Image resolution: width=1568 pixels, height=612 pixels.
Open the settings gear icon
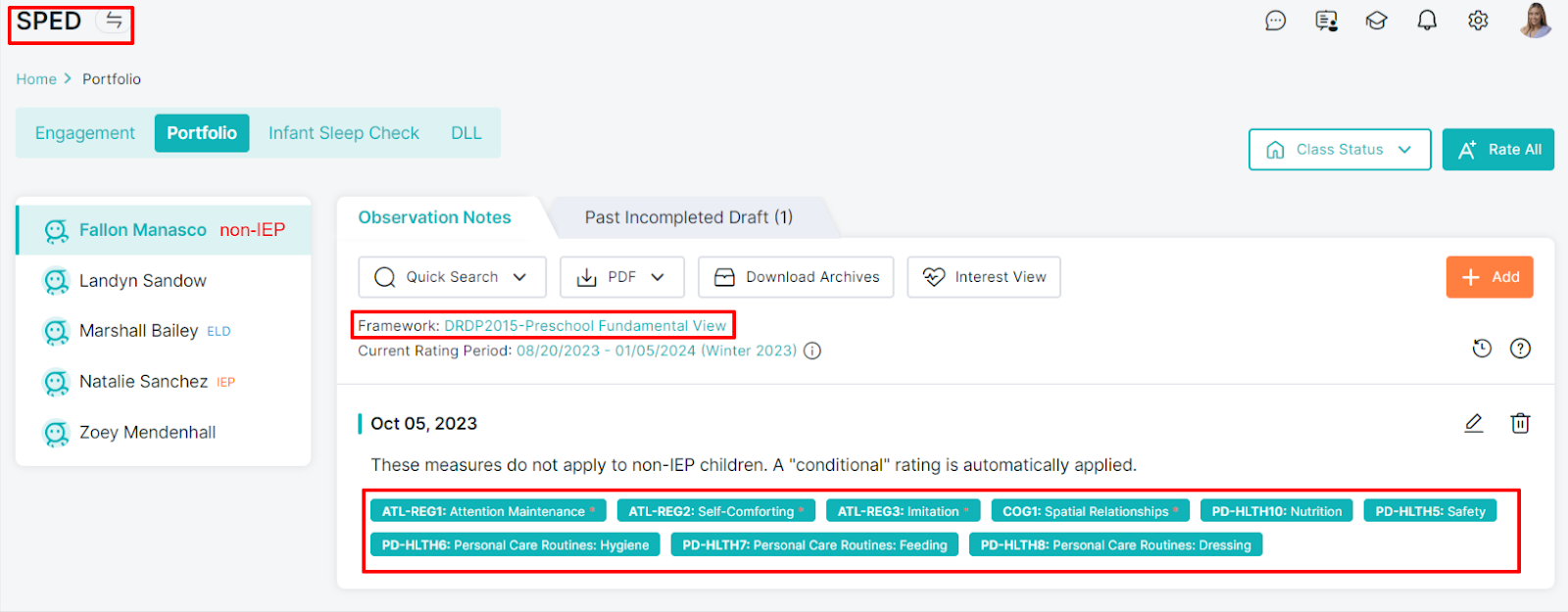(1478, 21)
